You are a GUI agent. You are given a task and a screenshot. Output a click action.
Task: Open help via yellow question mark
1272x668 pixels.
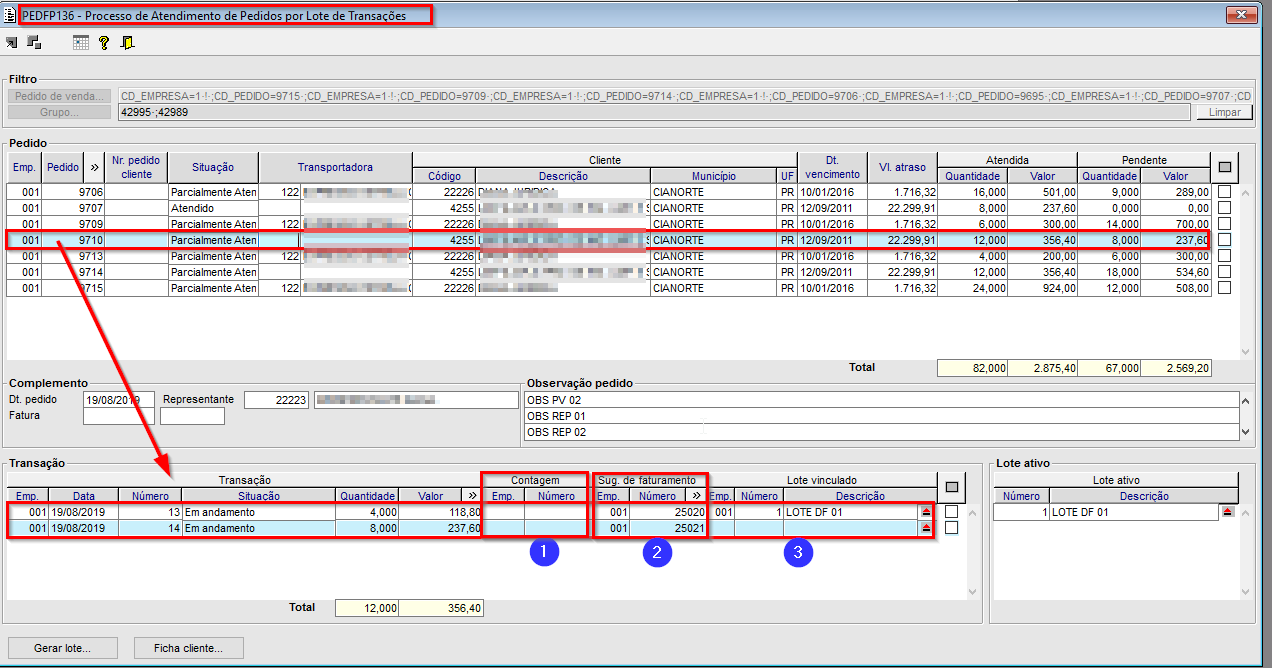(x=104, y=42)
